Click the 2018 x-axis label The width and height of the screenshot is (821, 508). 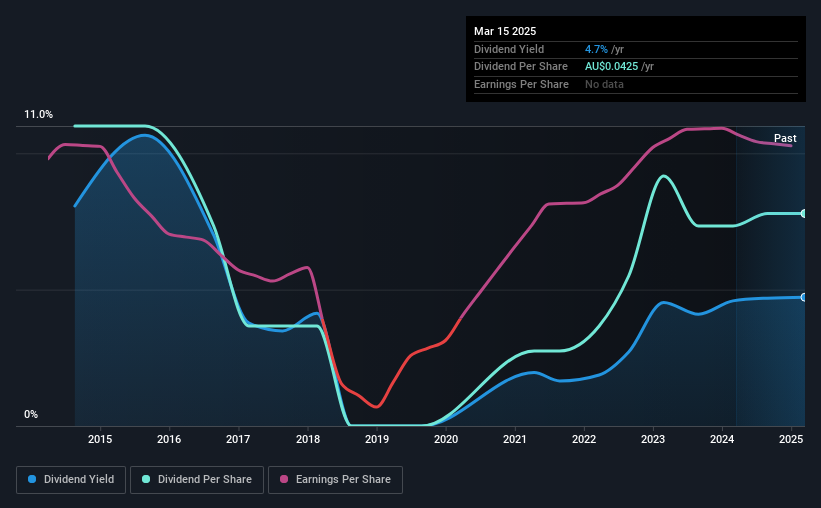tap(308, 439)
